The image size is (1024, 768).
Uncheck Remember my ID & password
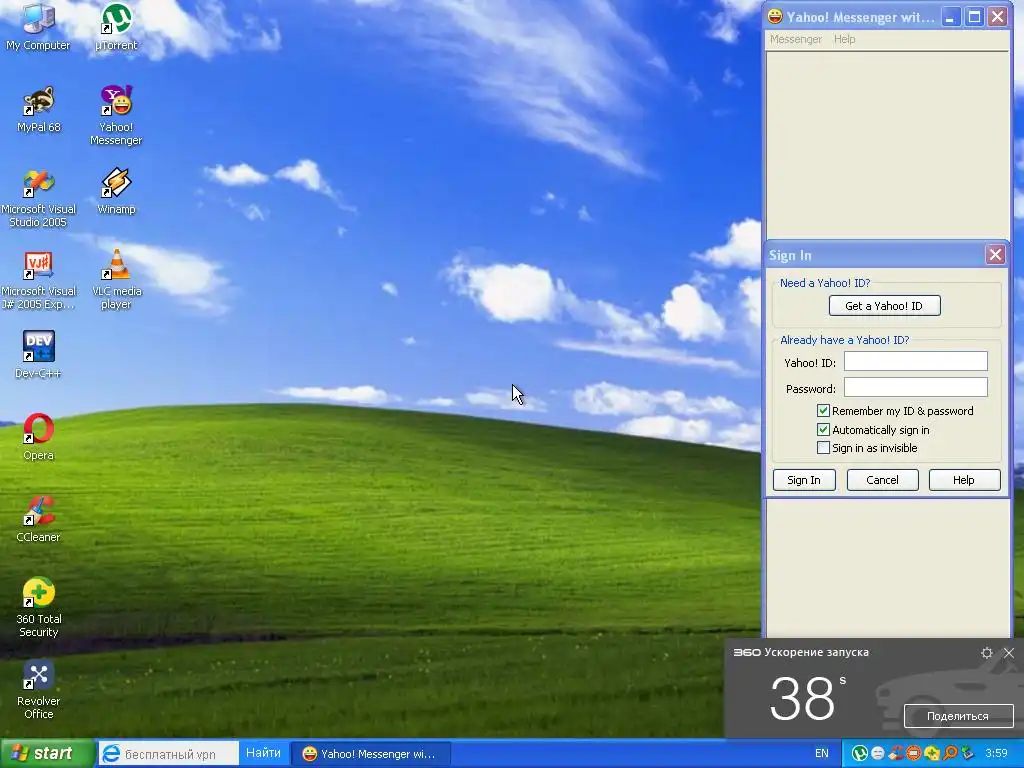pos(824,411)
